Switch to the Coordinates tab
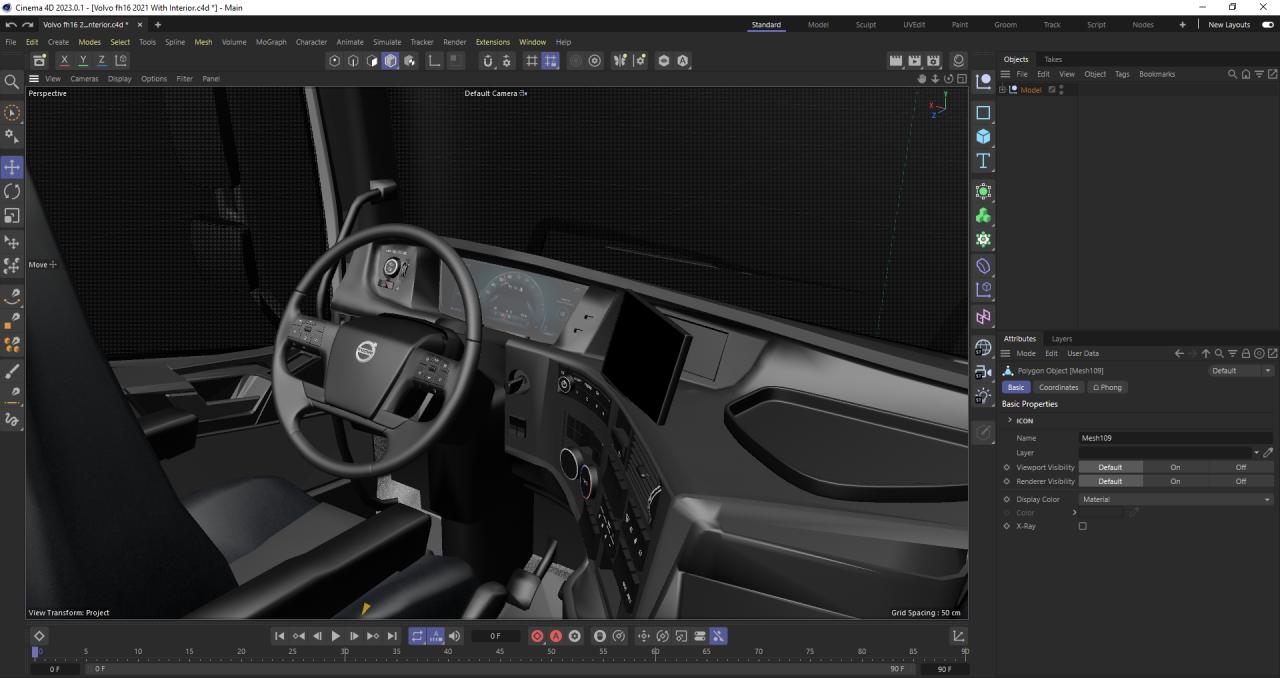The height and width of the screenshot is (678, 1280). [1058, 387]
